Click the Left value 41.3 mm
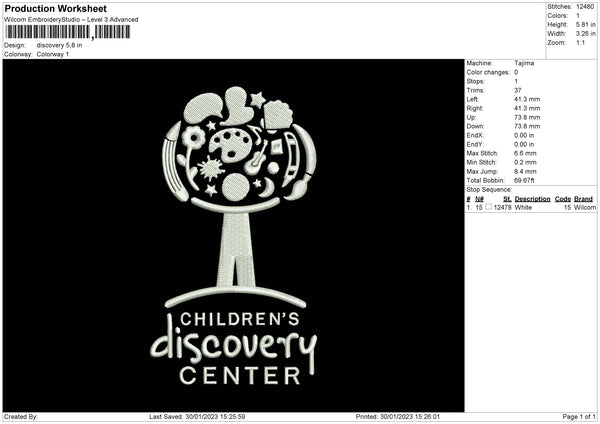This screenshot has height=424, width=600. pyautogui.click(x=527, y=99)
